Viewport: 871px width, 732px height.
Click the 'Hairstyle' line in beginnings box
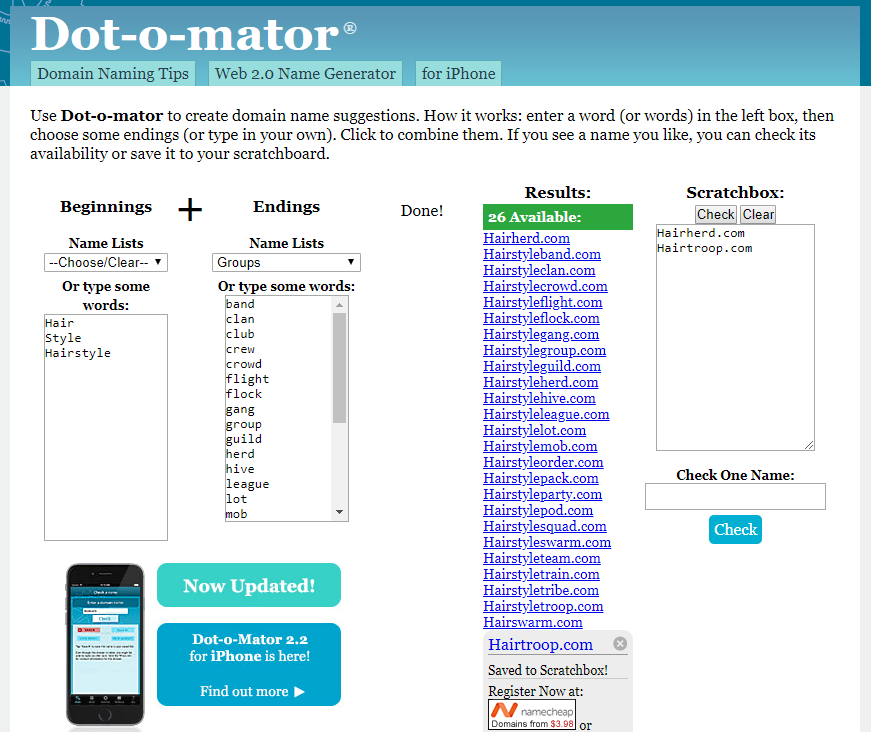(x=78, y=353)
